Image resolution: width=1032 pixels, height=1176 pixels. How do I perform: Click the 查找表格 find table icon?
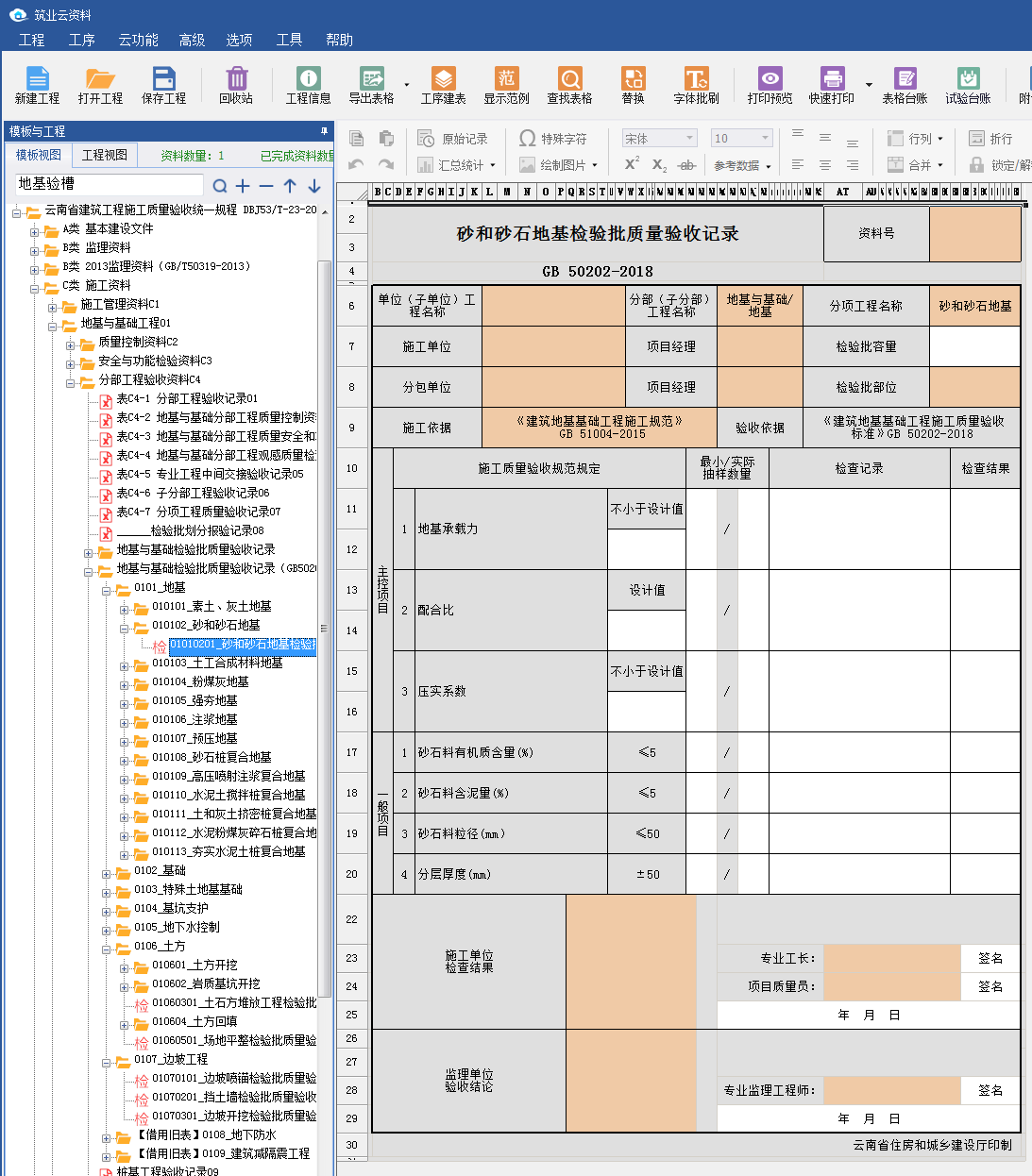click(570, 85)
